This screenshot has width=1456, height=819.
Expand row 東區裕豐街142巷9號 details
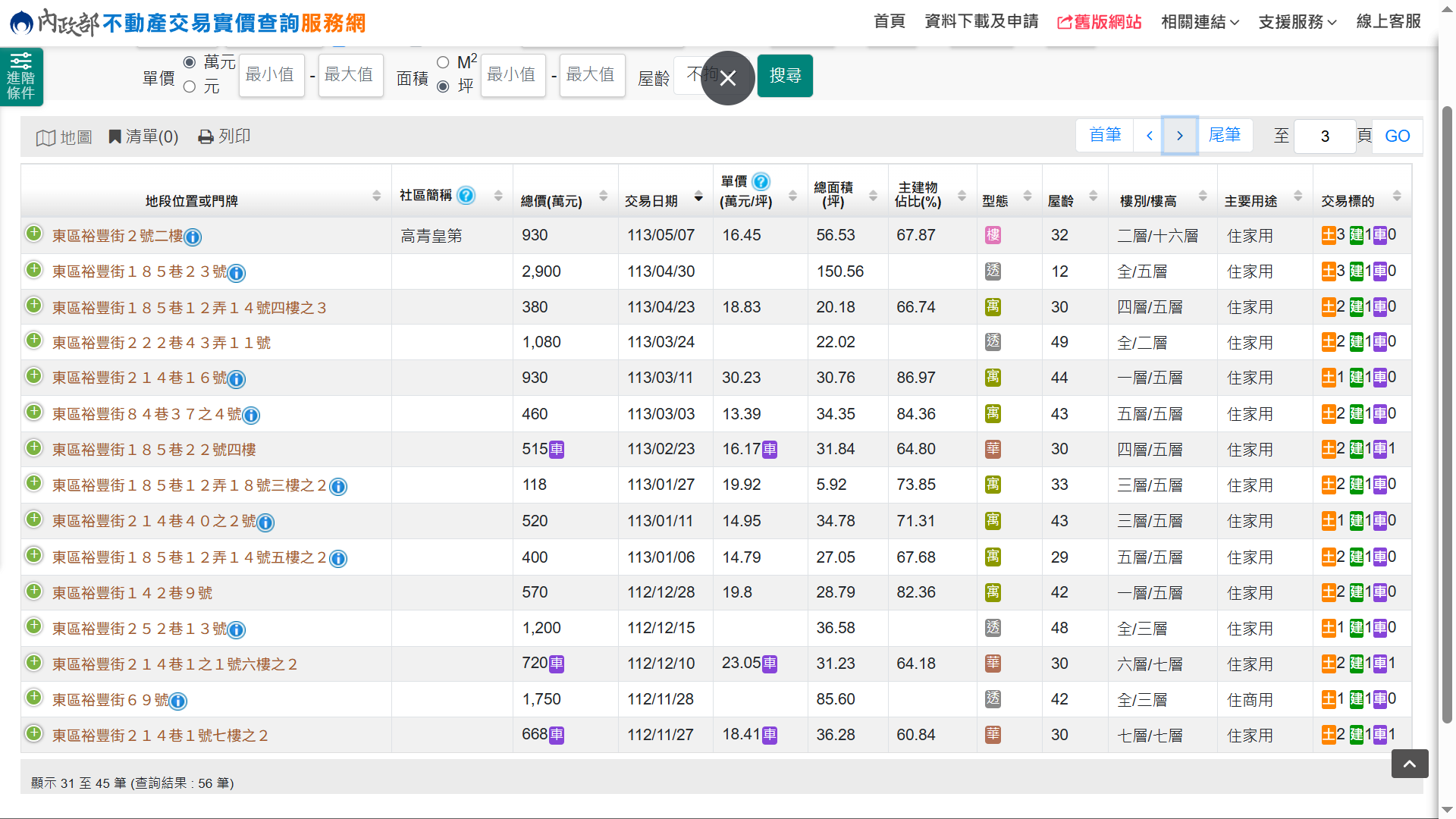(x=33, y=591)
